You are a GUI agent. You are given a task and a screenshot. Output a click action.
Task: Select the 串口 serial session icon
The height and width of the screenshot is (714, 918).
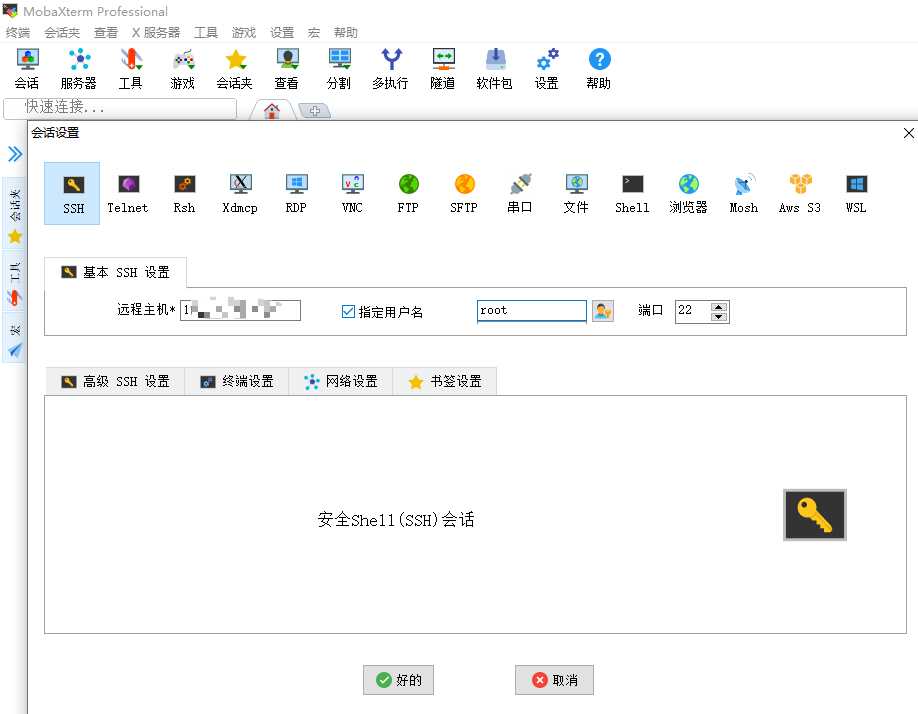pos(520,193)
